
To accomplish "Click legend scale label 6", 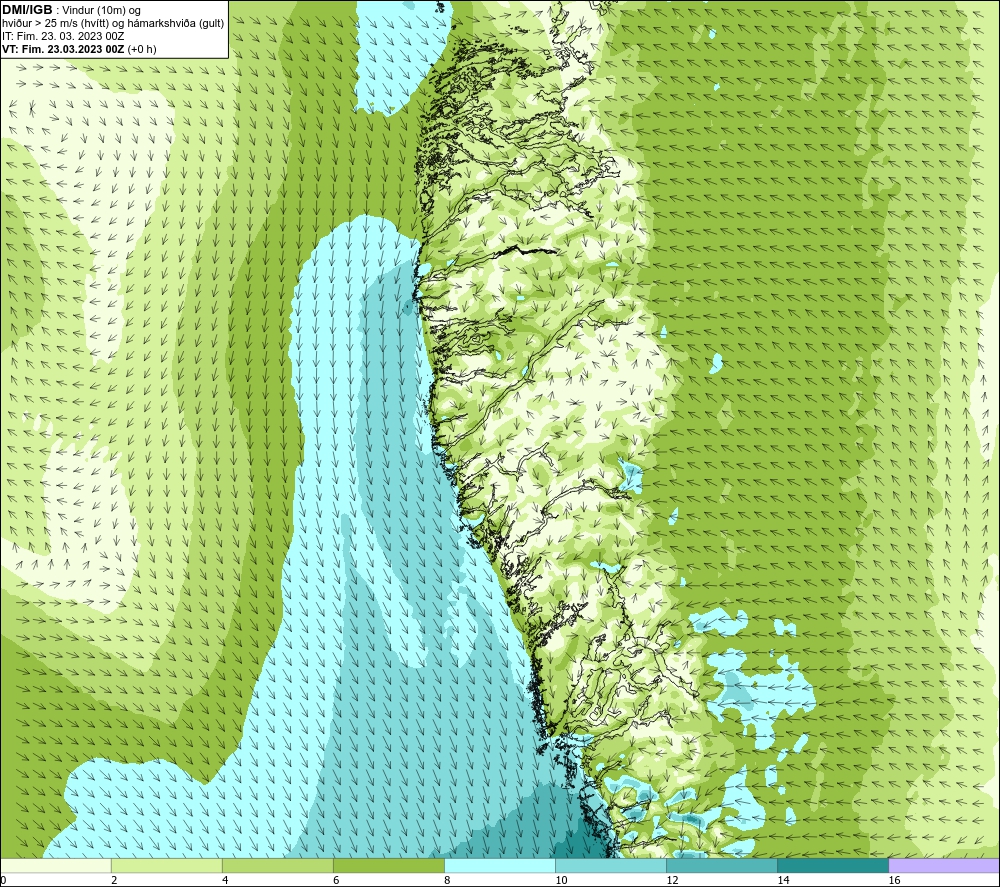I will coord(336,881).
